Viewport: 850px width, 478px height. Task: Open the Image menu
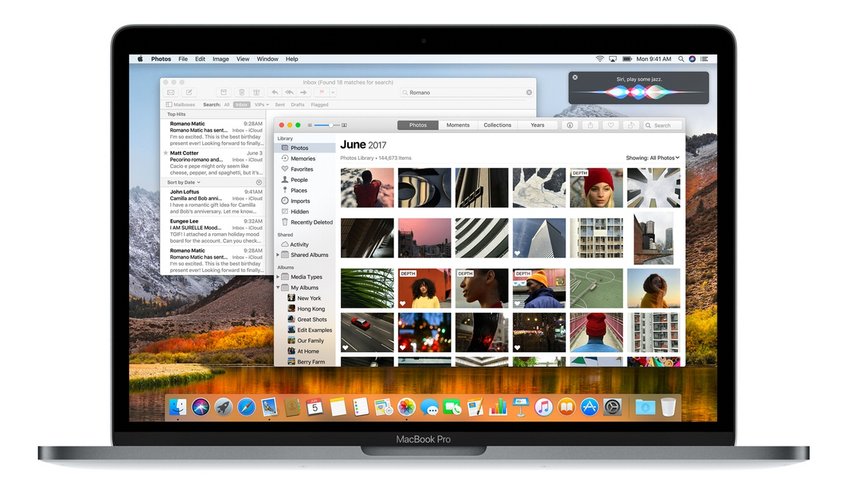pos(221,59)
